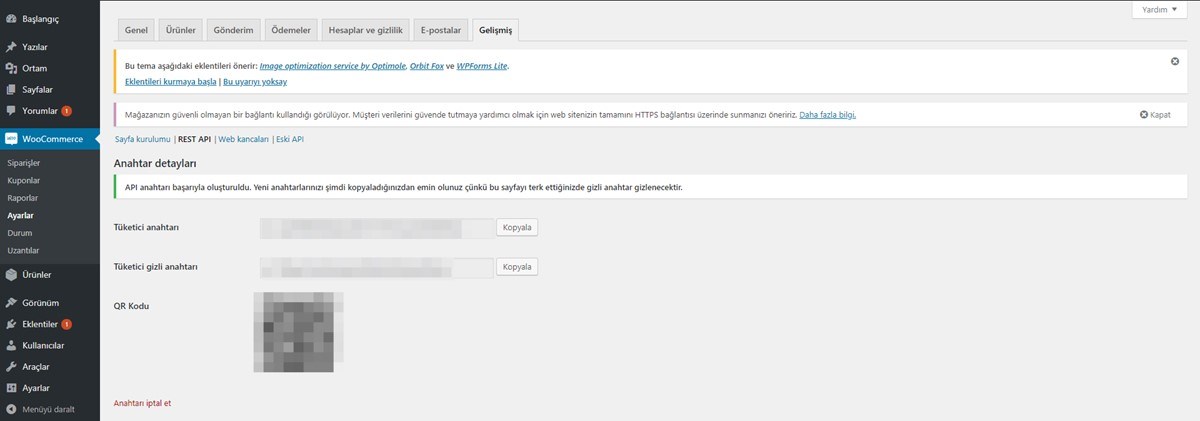Open the Orbit Fox plugin link
Viewport: 1200px width, 421px height.
[x=426, y=66]
